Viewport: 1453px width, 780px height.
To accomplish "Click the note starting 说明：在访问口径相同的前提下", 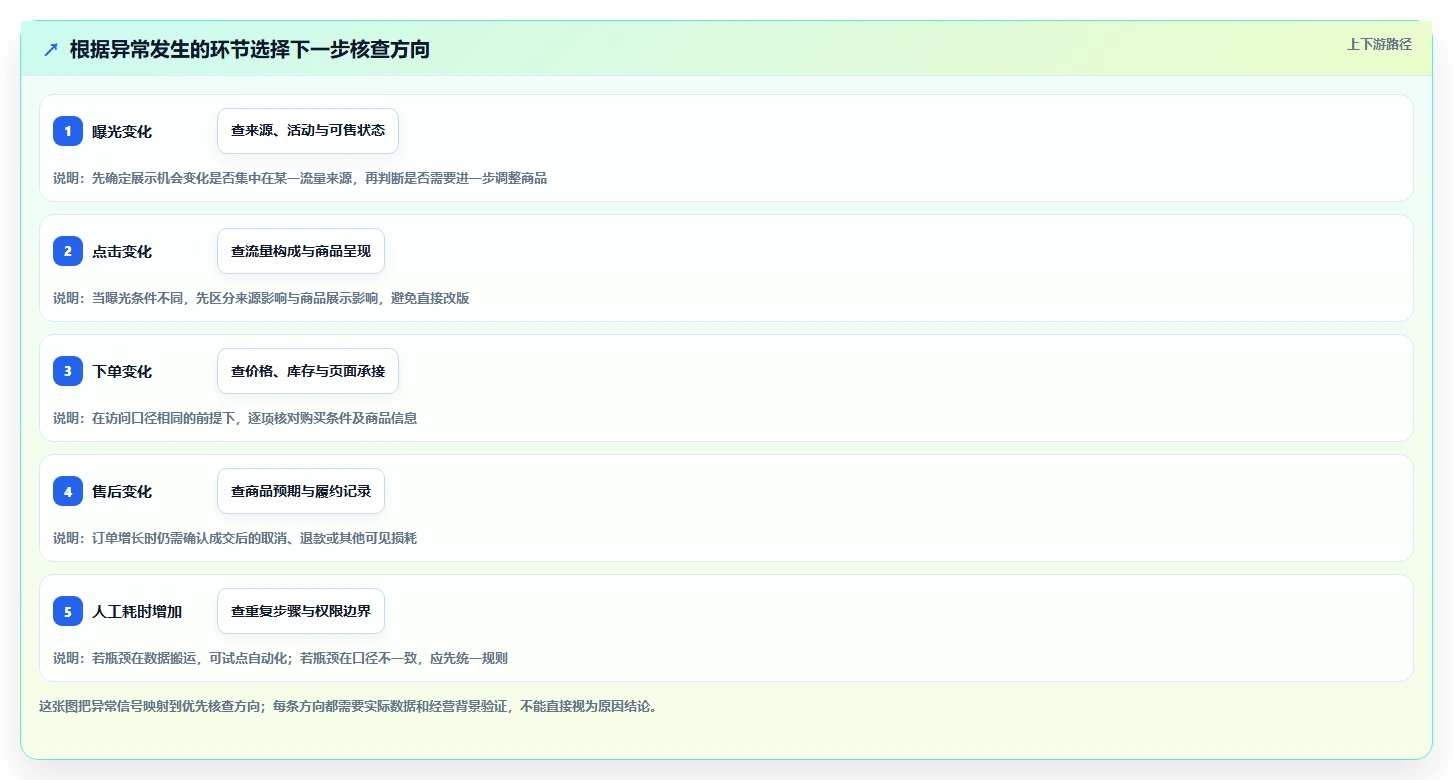I will coord(235,418).
